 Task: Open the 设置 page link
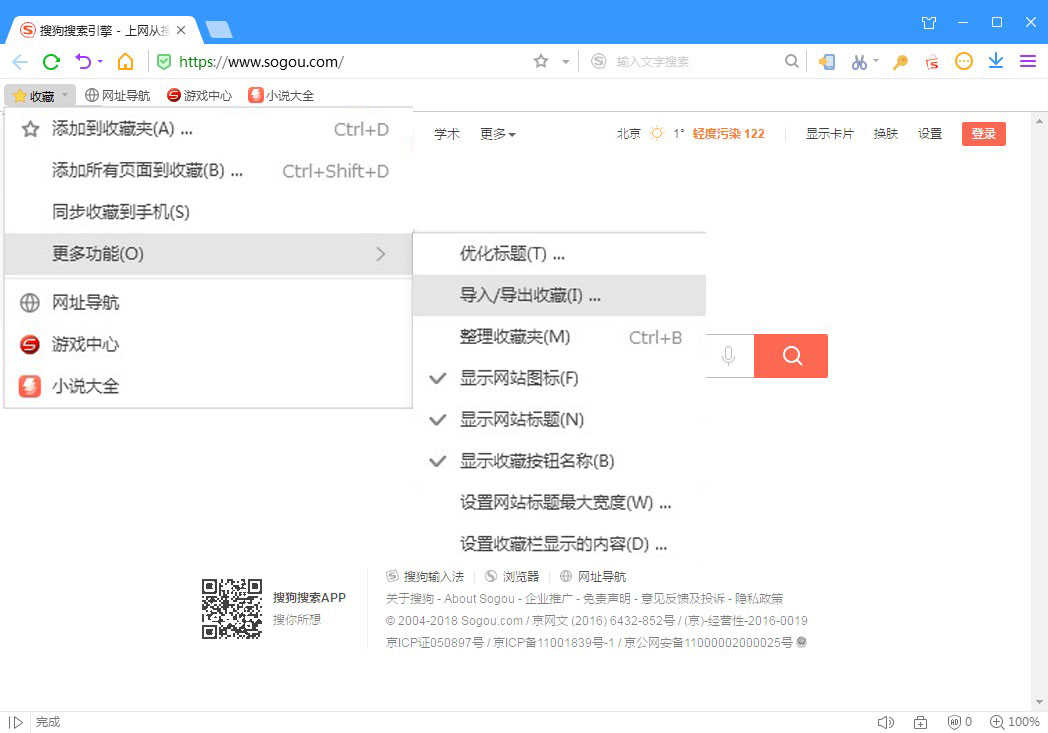[x=930, y=134]
